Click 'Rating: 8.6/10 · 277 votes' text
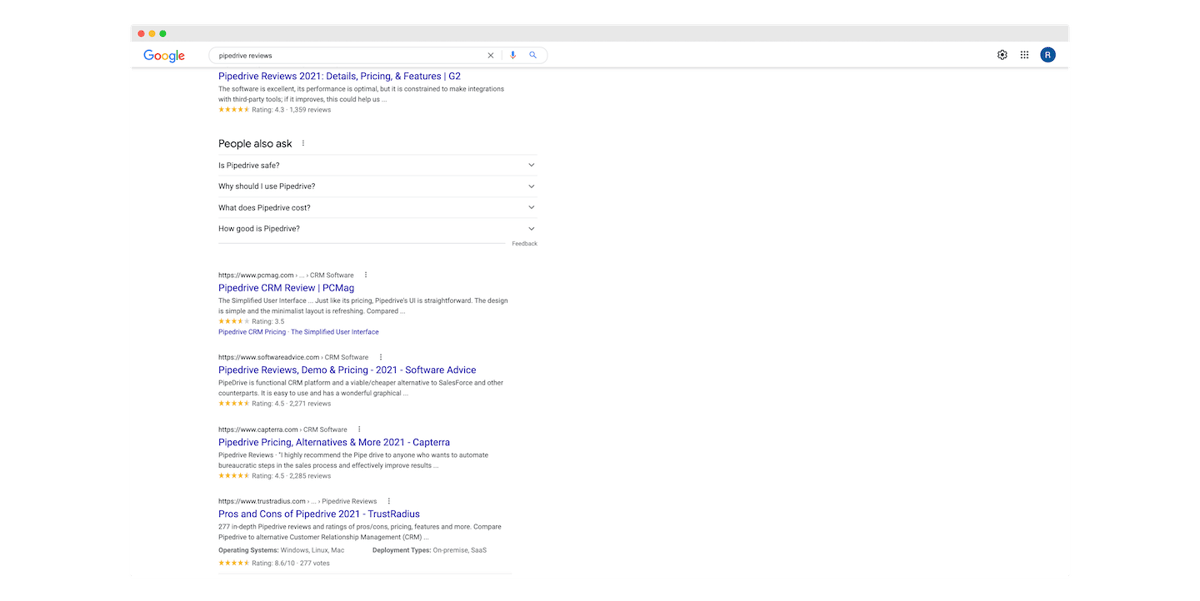The width and height of the screenshot is (1200, 601). tap(291, 563)
